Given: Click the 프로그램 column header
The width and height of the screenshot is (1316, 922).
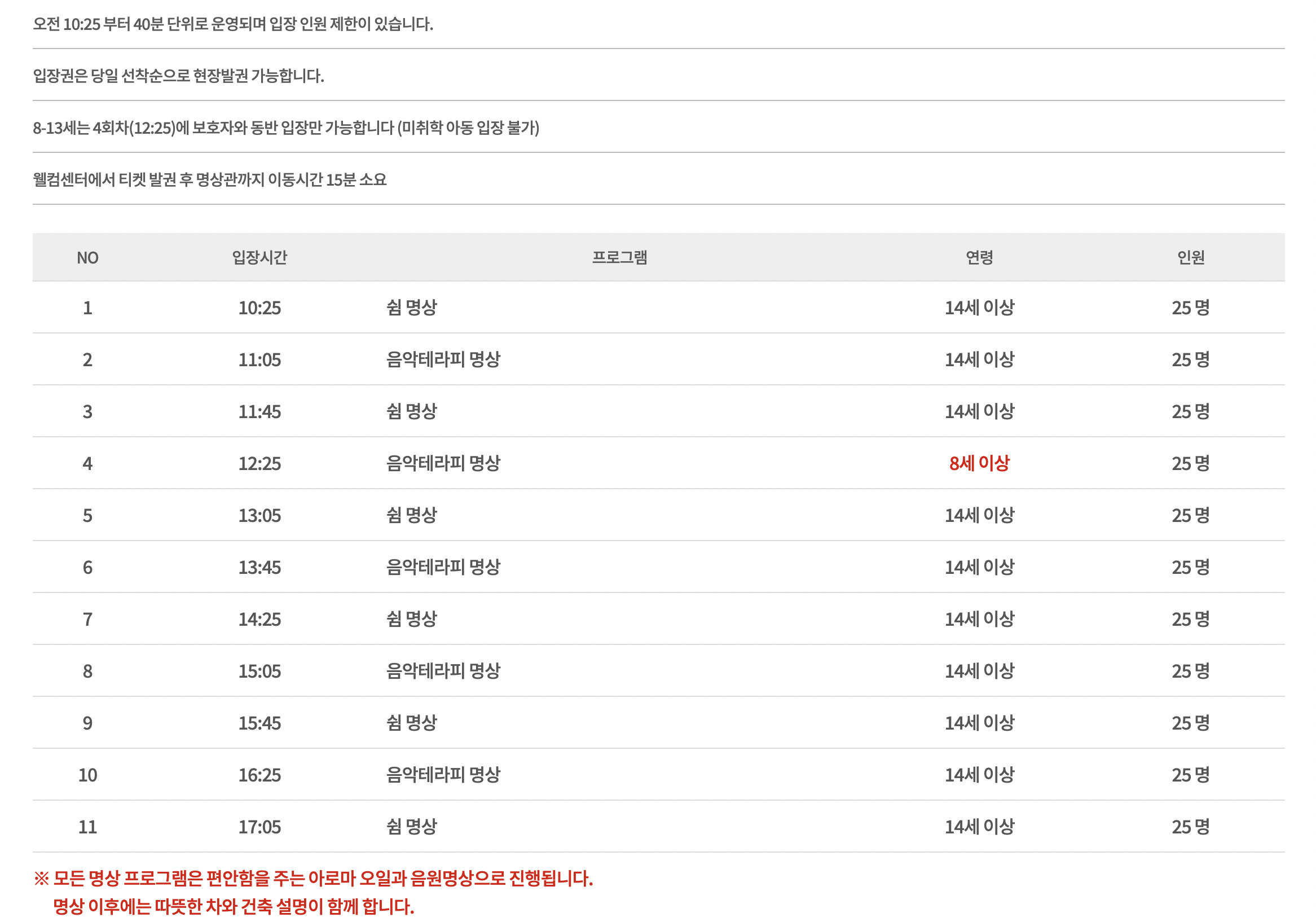Looking at the screenshot, I should coord(619,257).
